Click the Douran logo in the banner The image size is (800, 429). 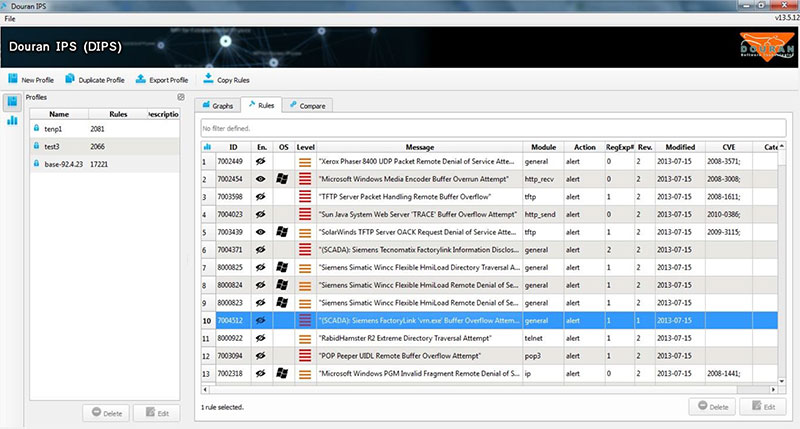point(767,47)
